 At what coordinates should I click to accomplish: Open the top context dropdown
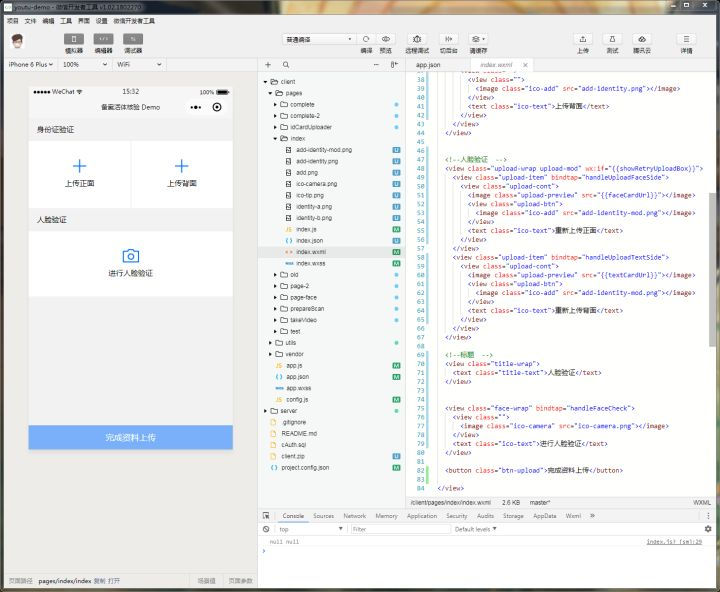tap(311, 529)
